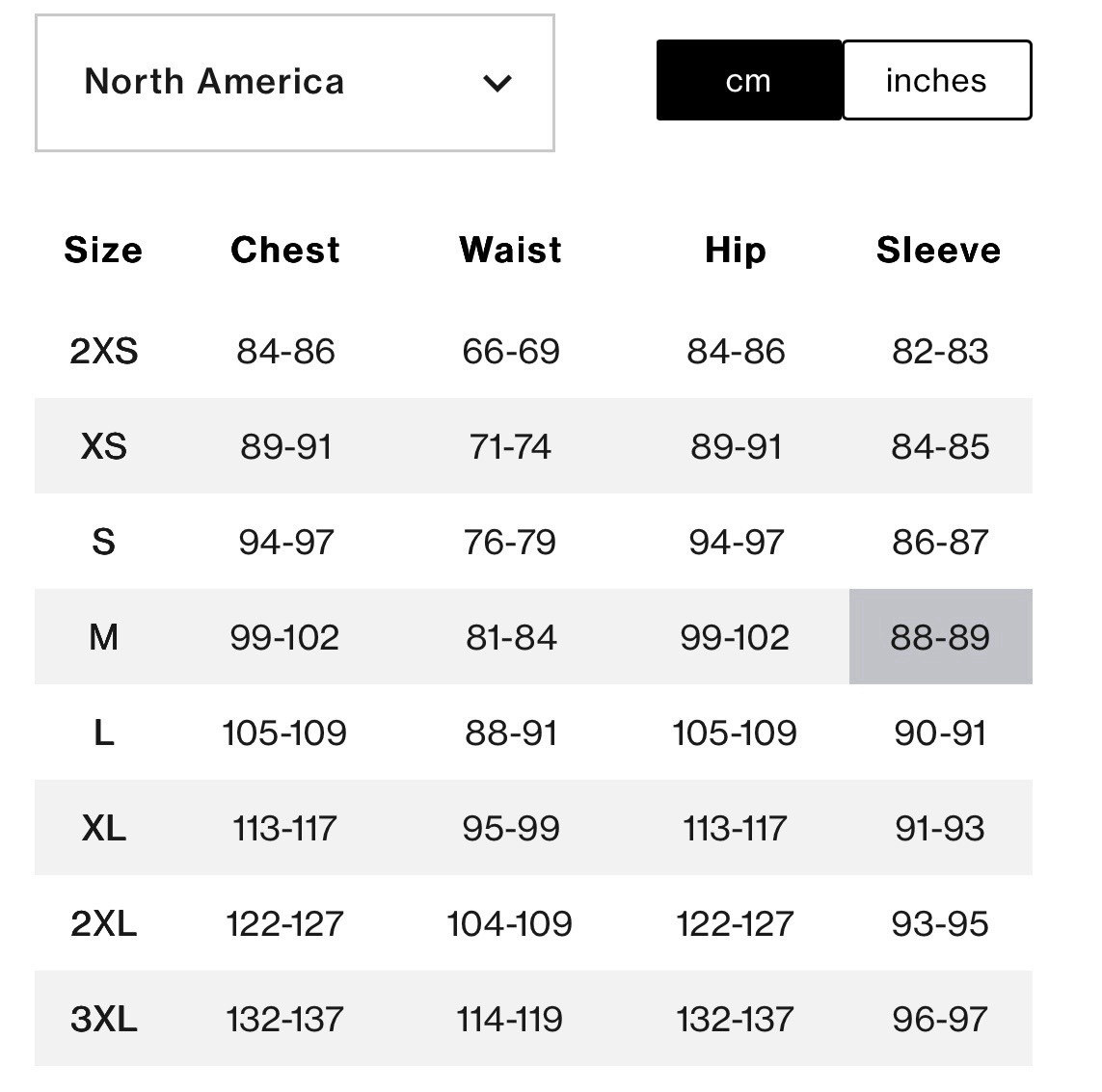Click the 104-109 waist measurement cell
1102x1092 pixels.
point(510,923)
